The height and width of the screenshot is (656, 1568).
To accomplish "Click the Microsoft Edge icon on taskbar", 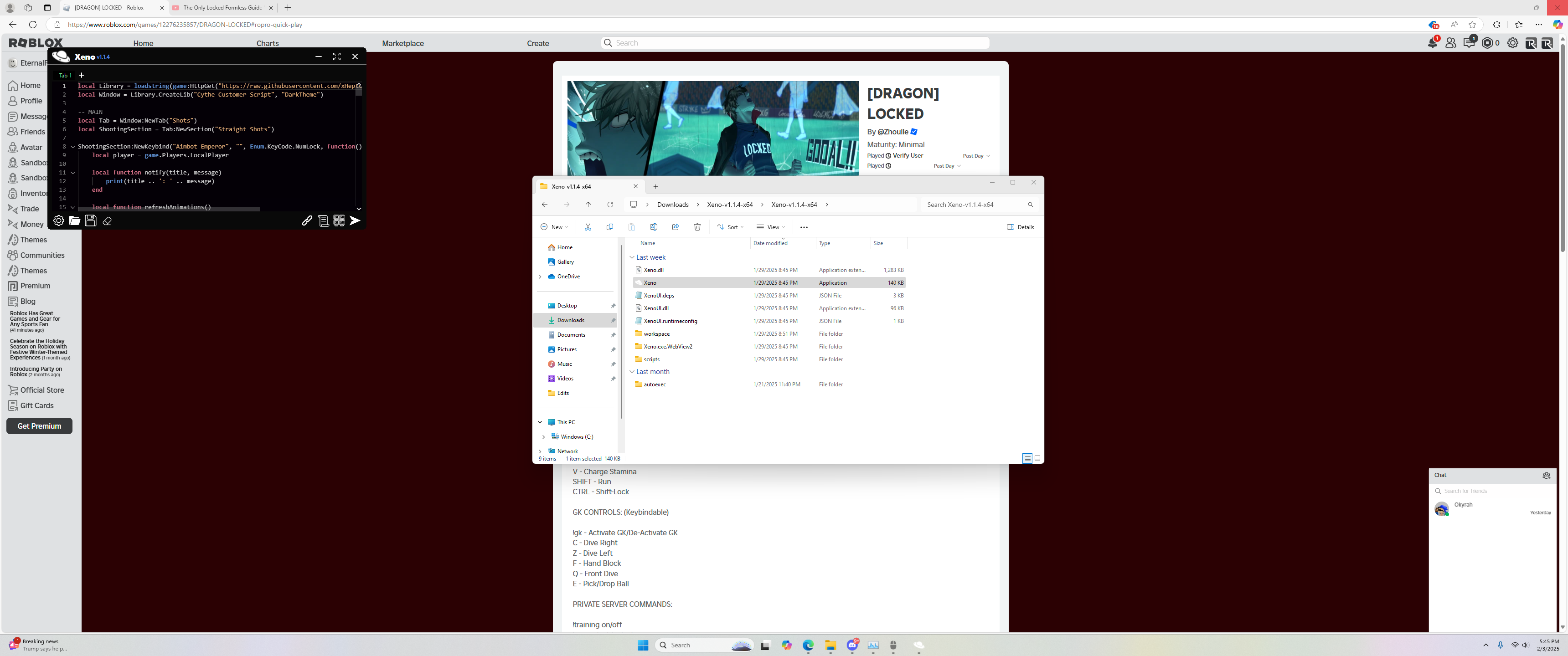I will pyautogui.click(x=808, y=645).
